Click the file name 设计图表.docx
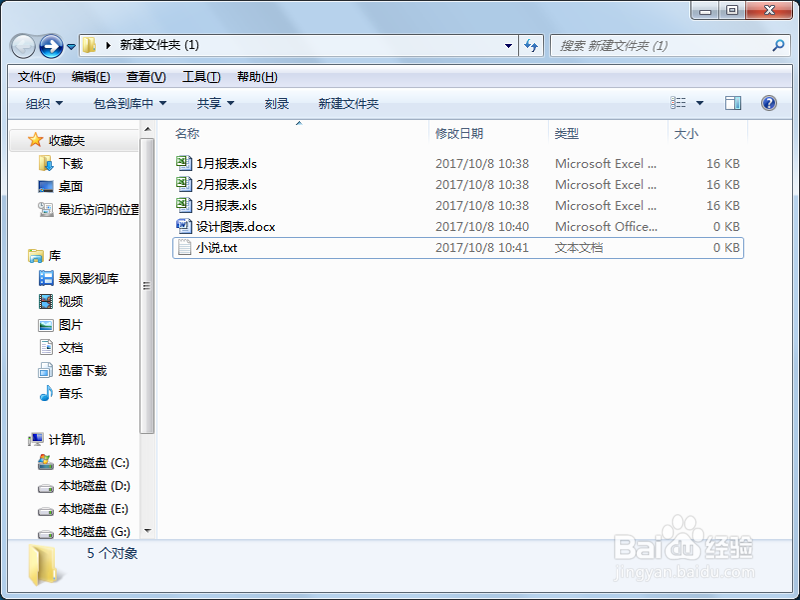Screen dimensions: 800x600 pos(236,227)
